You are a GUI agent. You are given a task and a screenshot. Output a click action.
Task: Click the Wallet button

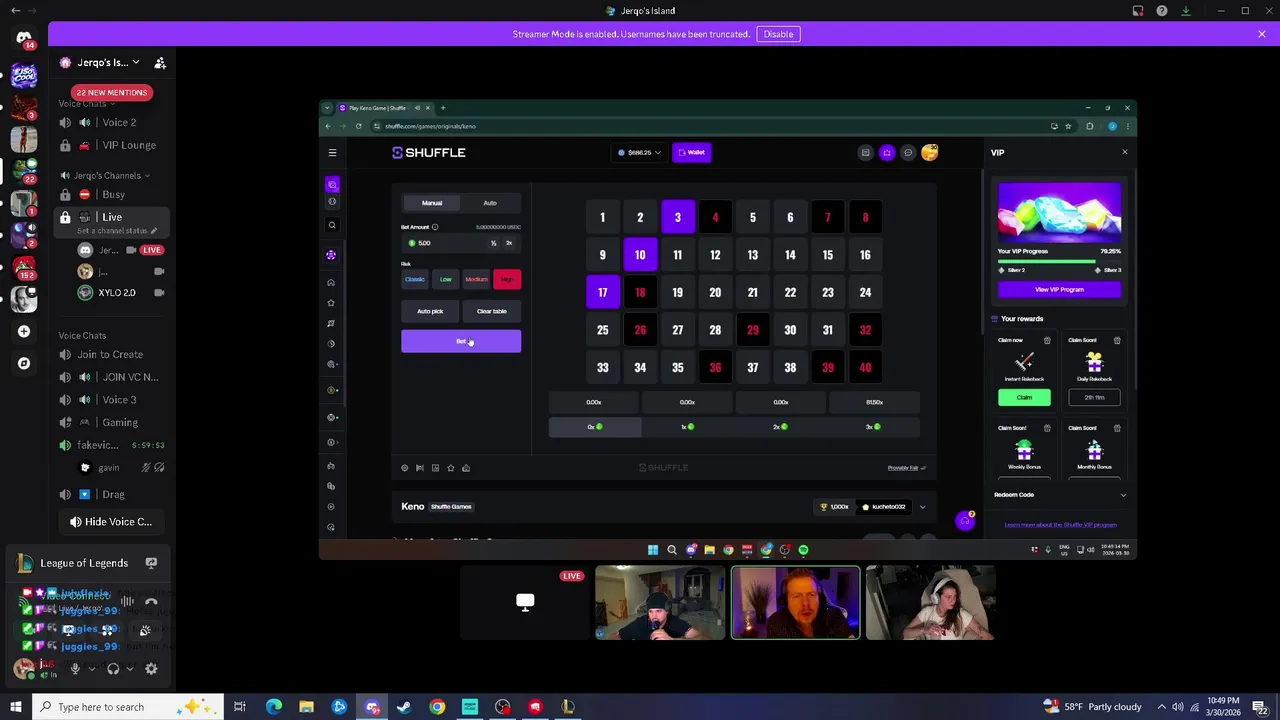click(x=691, y=153)
